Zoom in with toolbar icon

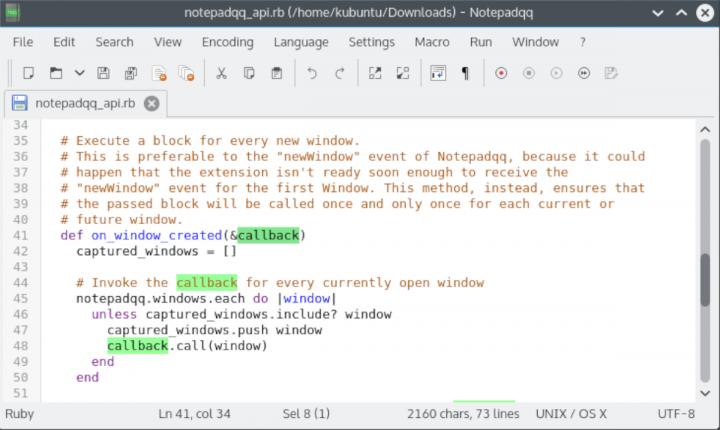click(x=375, y=73)
